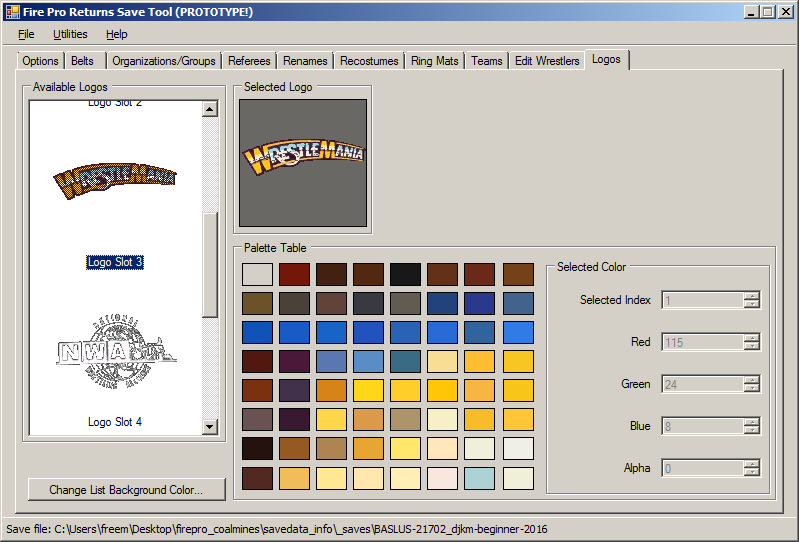Click the scroll down arrow in logo list
Screen dimensions: 799x542
pyautogui.click(x=210, y=426)
